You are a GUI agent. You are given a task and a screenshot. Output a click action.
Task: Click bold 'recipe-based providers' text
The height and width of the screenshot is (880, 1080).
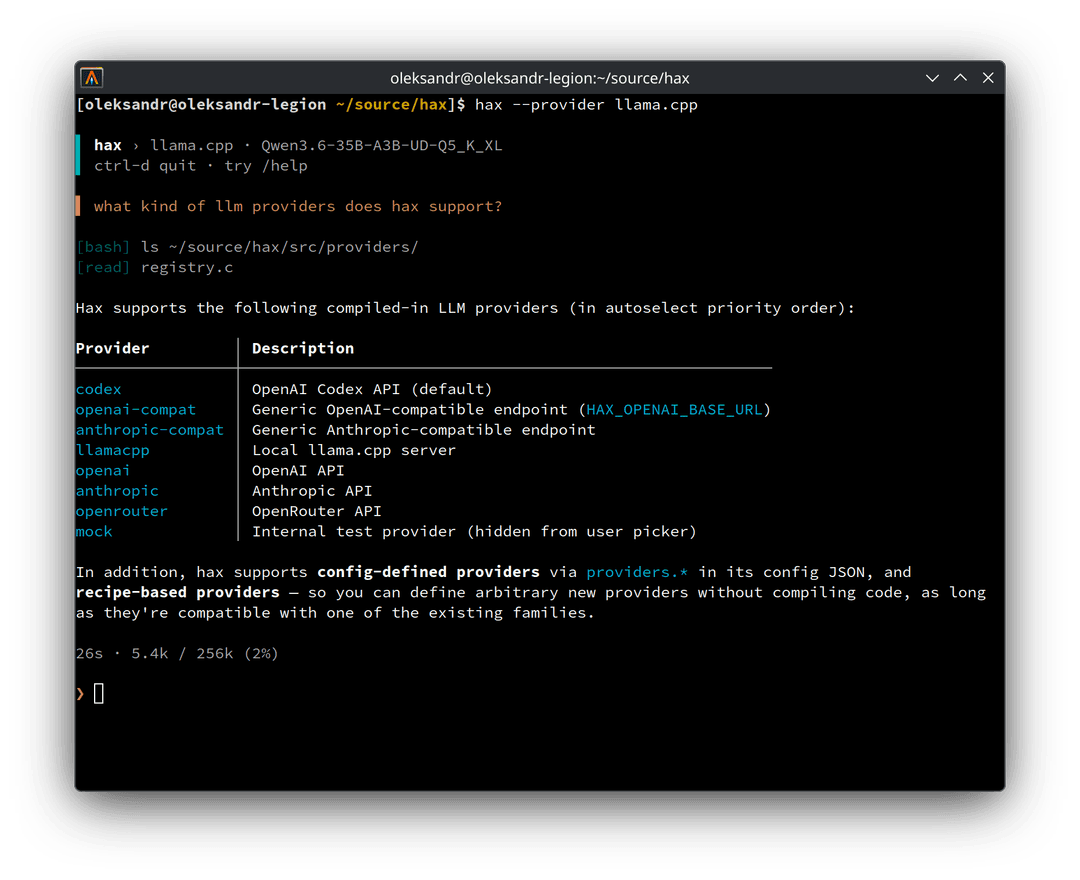177,593
